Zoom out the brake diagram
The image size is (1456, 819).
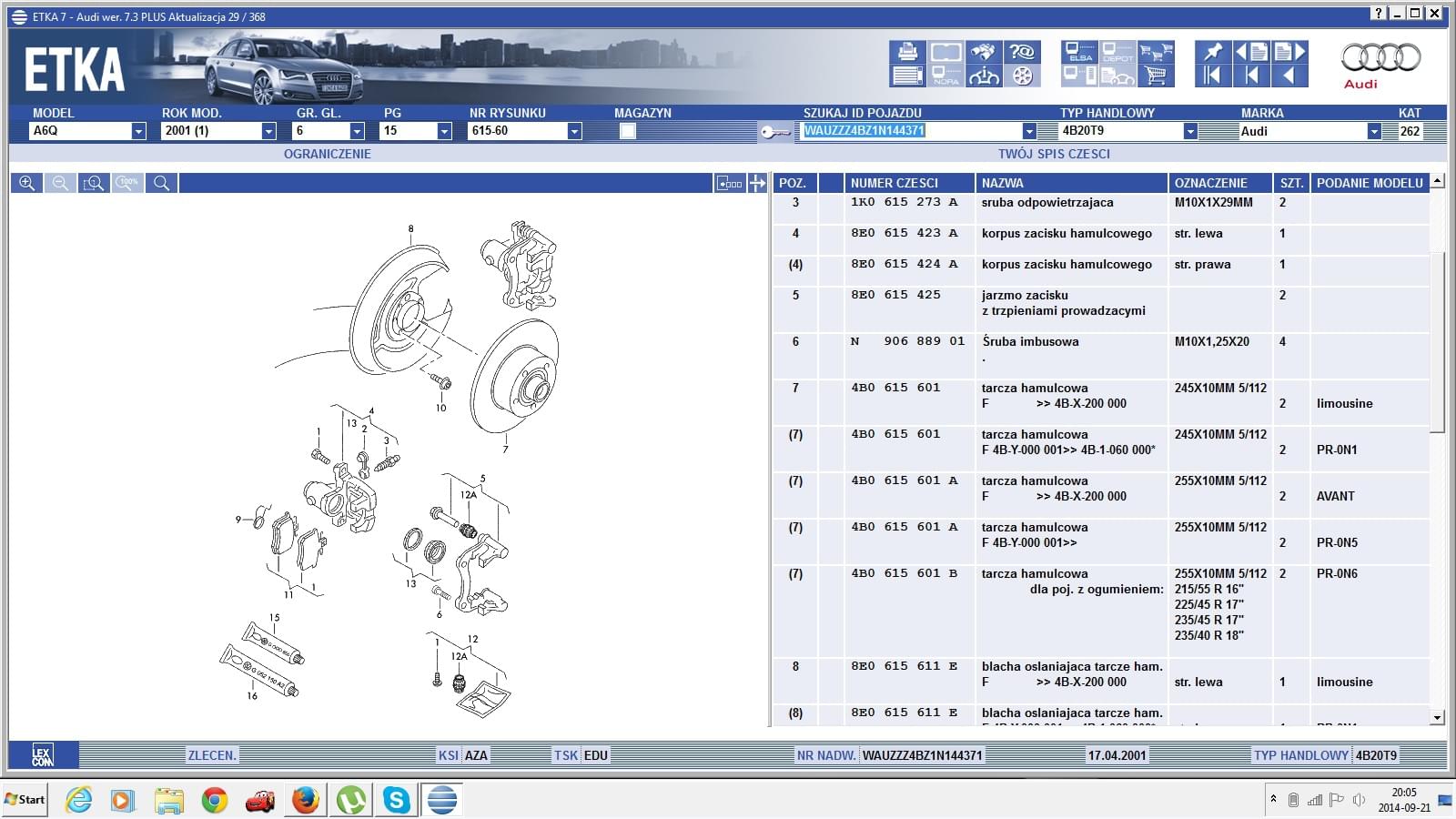[60, 183]
